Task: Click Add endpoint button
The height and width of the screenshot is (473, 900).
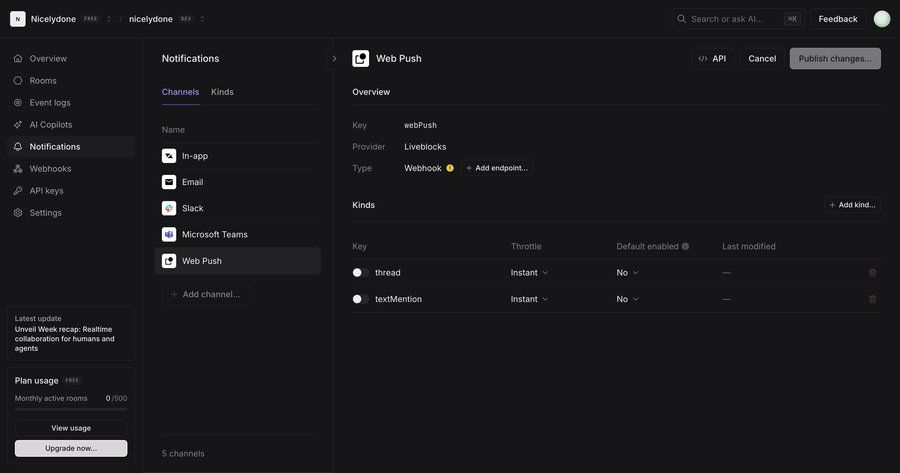Action: pos(496,168)
